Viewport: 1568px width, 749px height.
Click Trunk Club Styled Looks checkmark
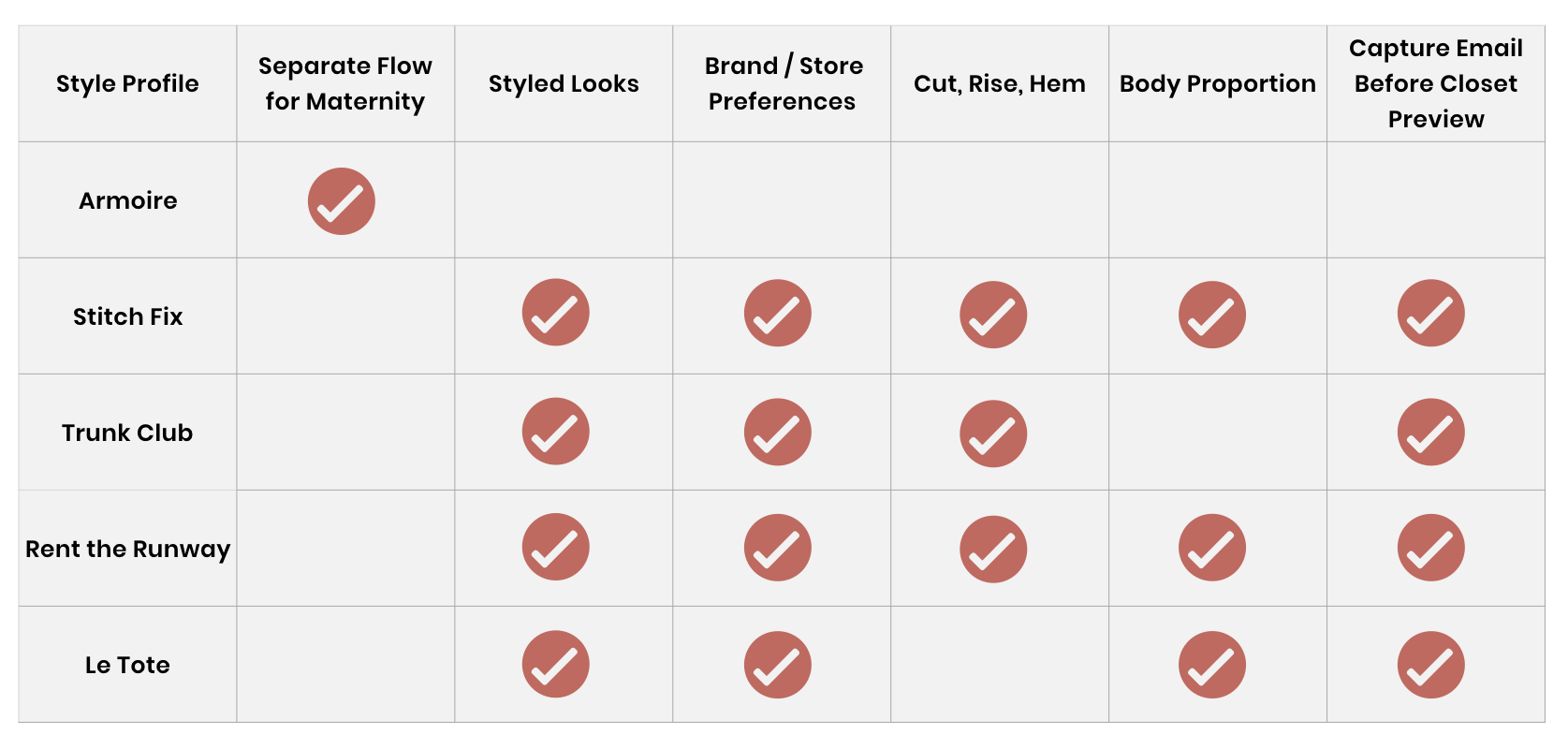coord(556,432)
